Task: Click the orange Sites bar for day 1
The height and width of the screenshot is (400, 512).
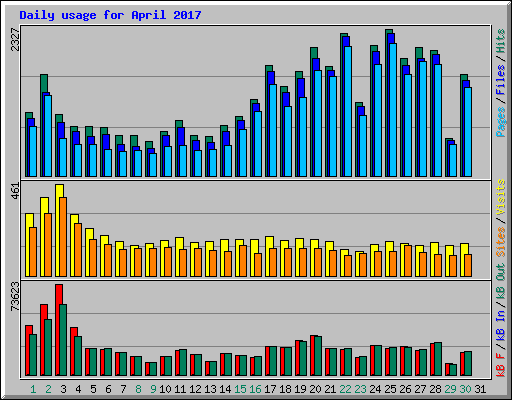Action: 33,252
